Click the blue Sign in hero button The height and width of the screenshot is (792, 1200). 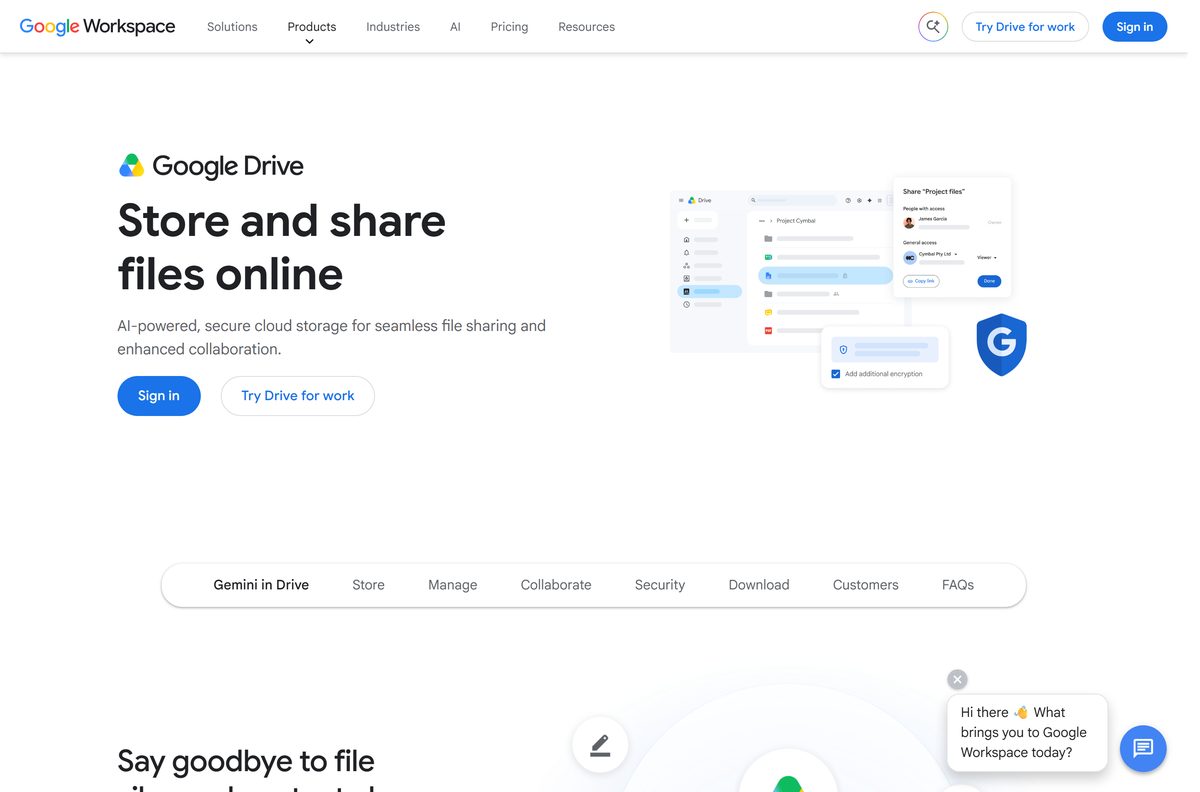159,396
